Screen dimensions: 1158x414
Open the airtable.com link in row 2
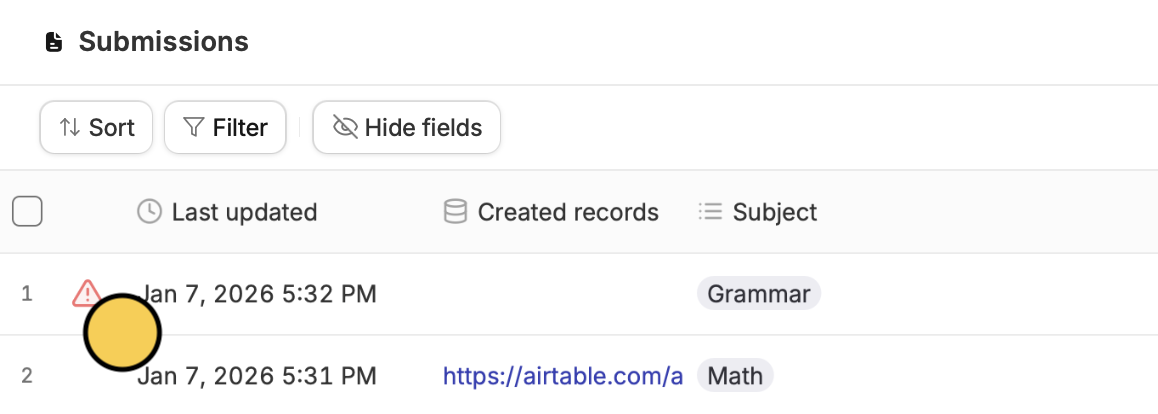(x=563, y=376)
